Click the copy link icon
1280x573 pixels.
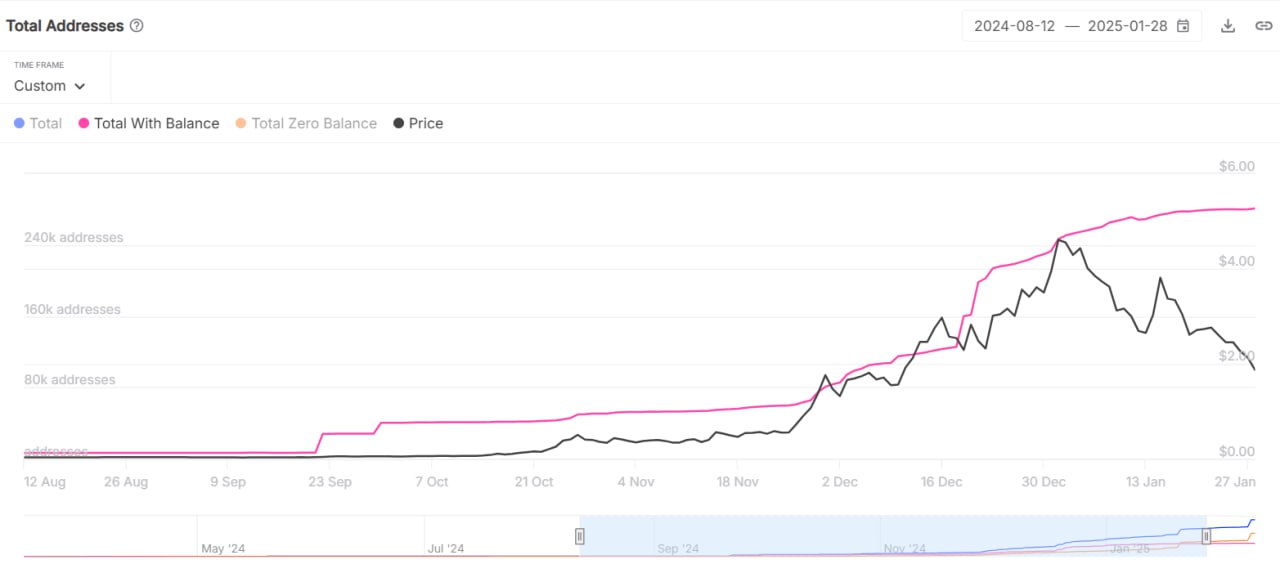click(1263, 26)
